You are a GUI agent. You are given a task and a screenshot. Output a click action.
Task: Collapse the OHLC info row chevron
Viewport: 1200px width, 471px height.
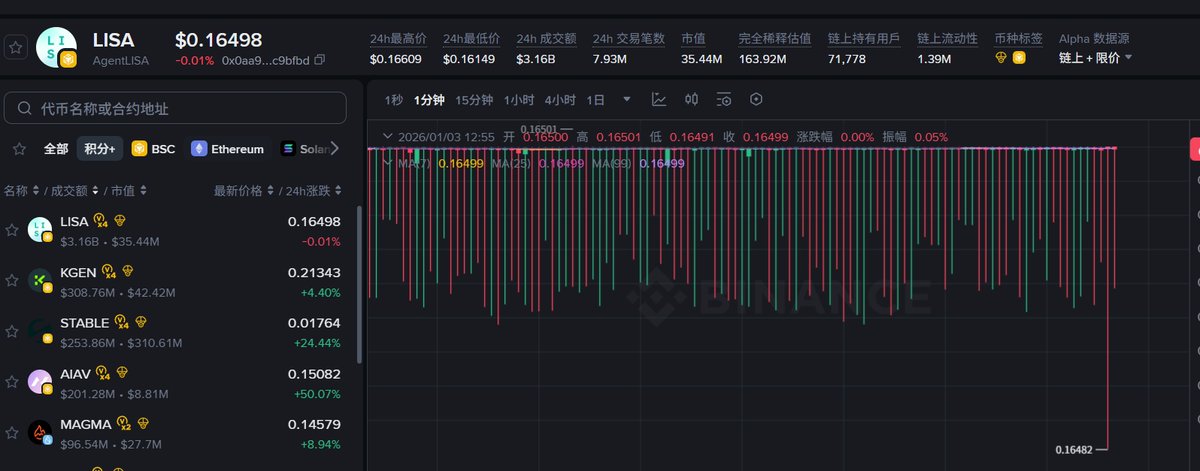(388, 136)
